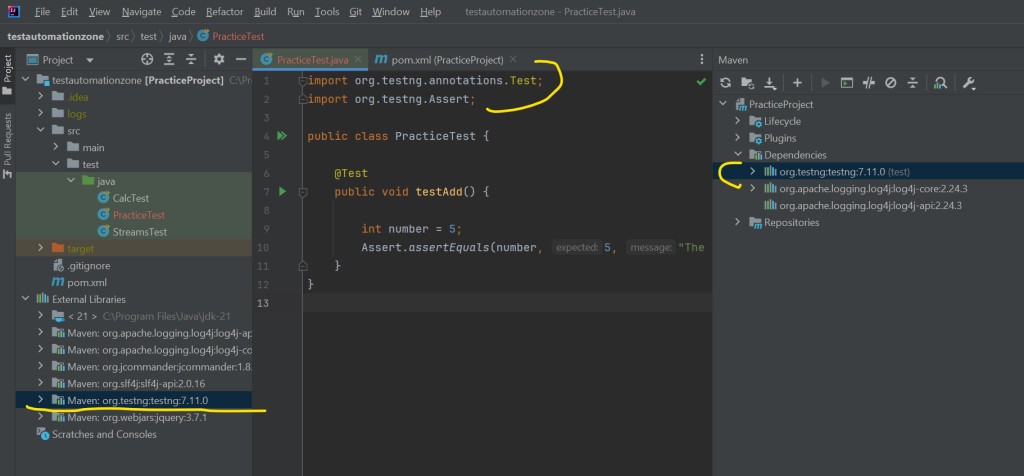Image resolution: width=1024 pixels, height=476 pixels.
Task: Collapse External Libraries node
Action: [x=25, y=298]
